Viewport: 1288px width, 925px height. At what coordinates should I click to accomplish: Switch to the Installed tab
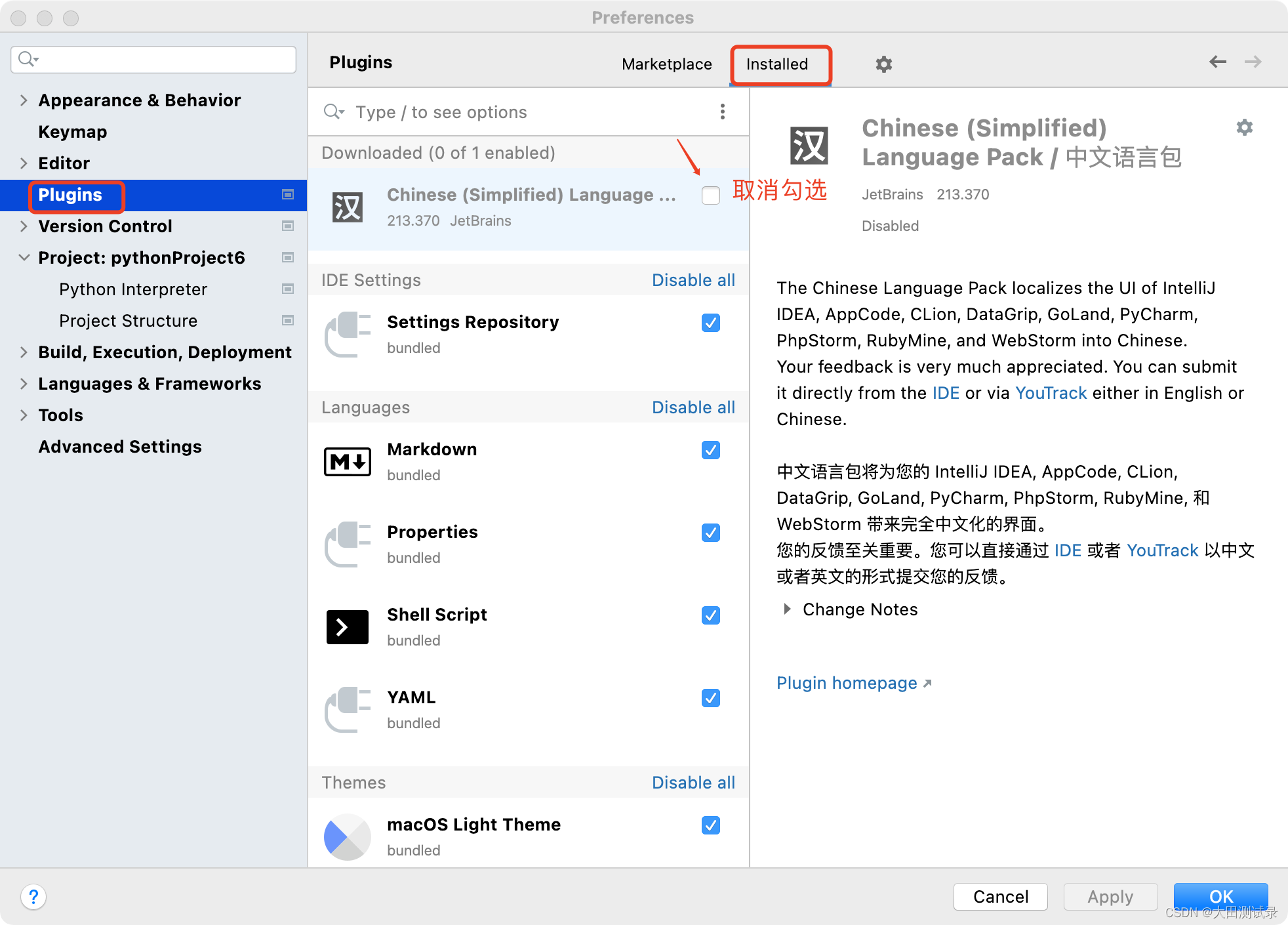point(776,64)
